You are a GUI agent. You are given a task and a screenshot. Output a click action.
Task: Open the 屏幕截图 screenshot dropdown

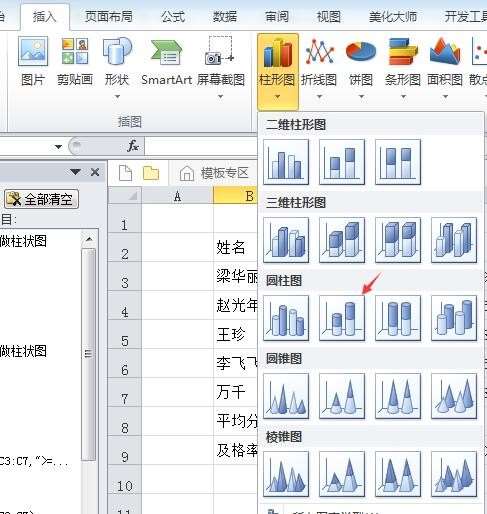[220, 97]
